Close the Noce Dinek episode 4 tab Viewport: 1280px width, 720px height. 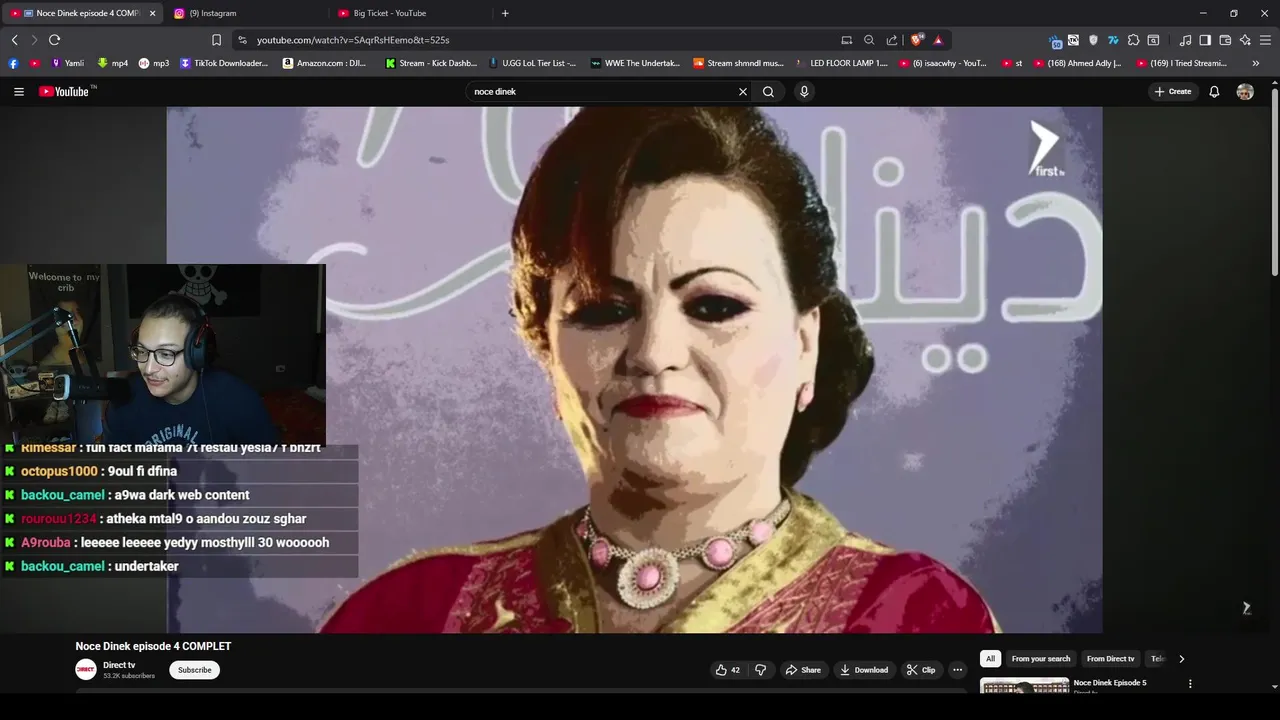click(x=153, y=13)
